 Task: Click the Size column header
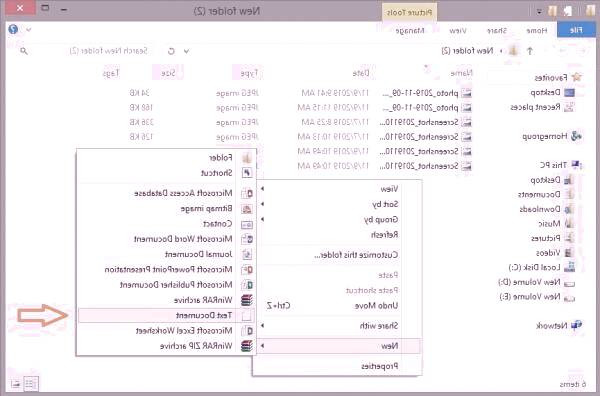168,73
